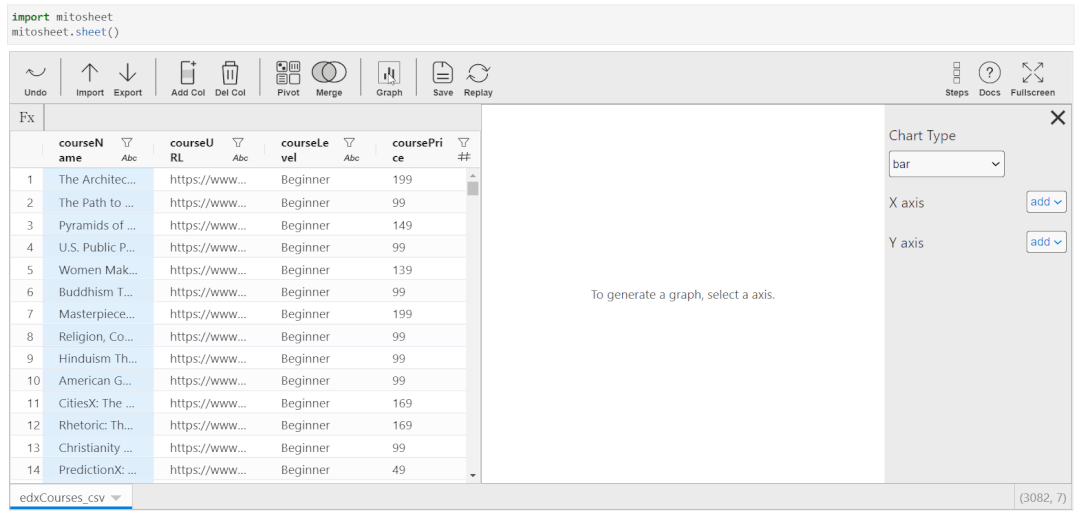Select cell 'Pyramids of ...' in row 3

(98, 225)
